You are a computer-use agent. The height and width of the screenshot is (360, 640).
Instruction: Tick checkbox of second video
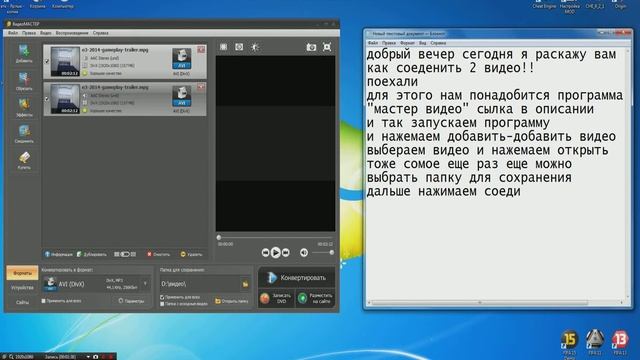47,99
